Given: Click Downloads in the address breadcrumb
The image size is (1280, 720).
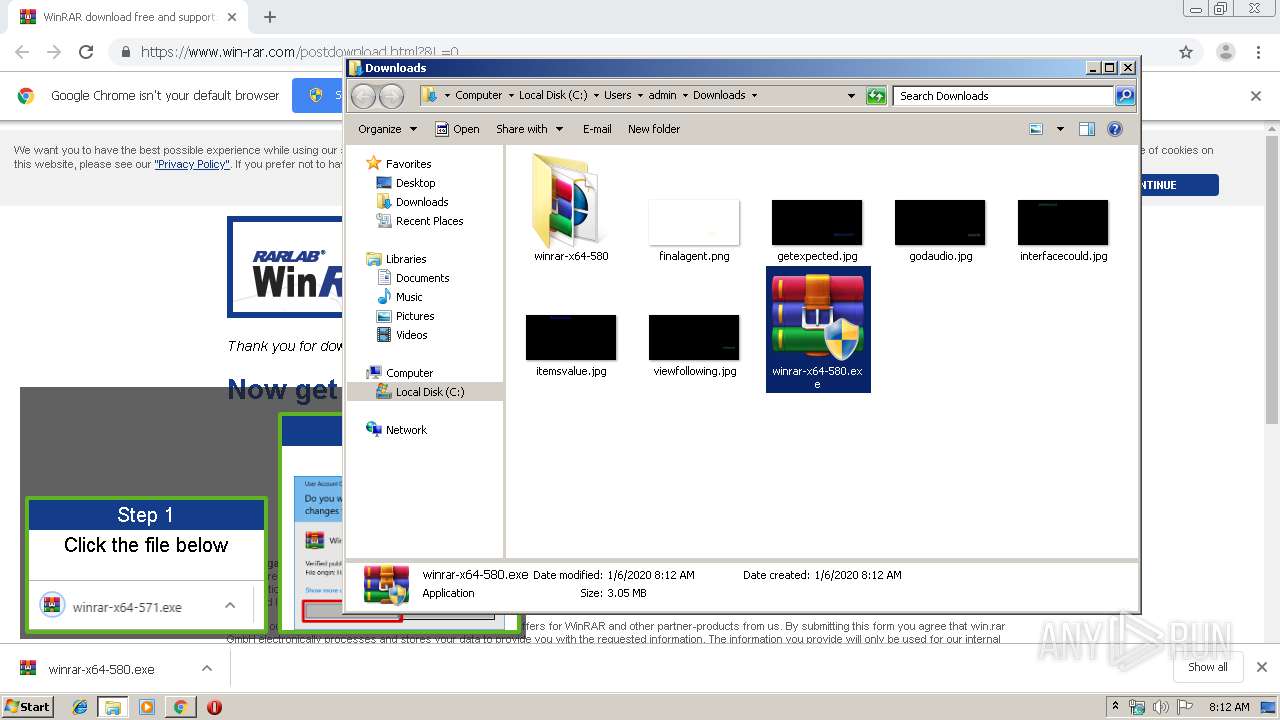Looking at the screenshot, I should (719, 96).
